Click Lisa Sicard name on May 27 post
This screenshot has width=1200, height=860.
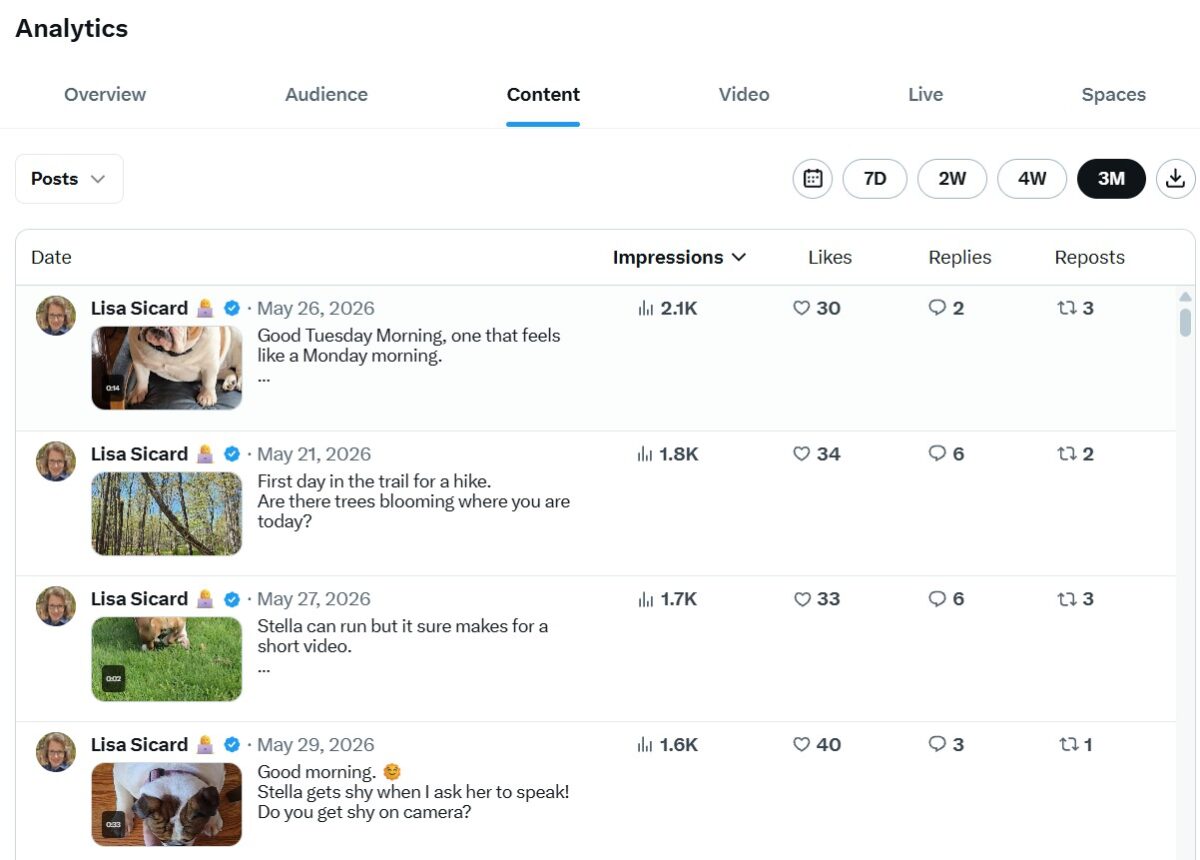pyautogui.click(x=139, y=600)
